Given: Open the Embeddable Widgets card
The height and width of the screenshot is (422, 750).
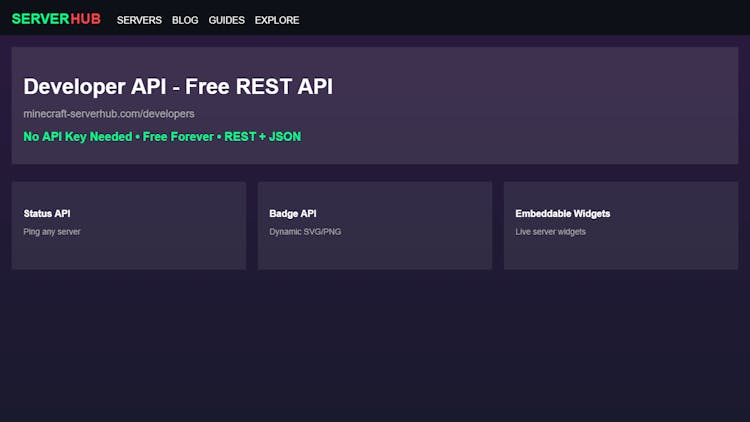Looking at the screenshot, I should click(620, 245).
